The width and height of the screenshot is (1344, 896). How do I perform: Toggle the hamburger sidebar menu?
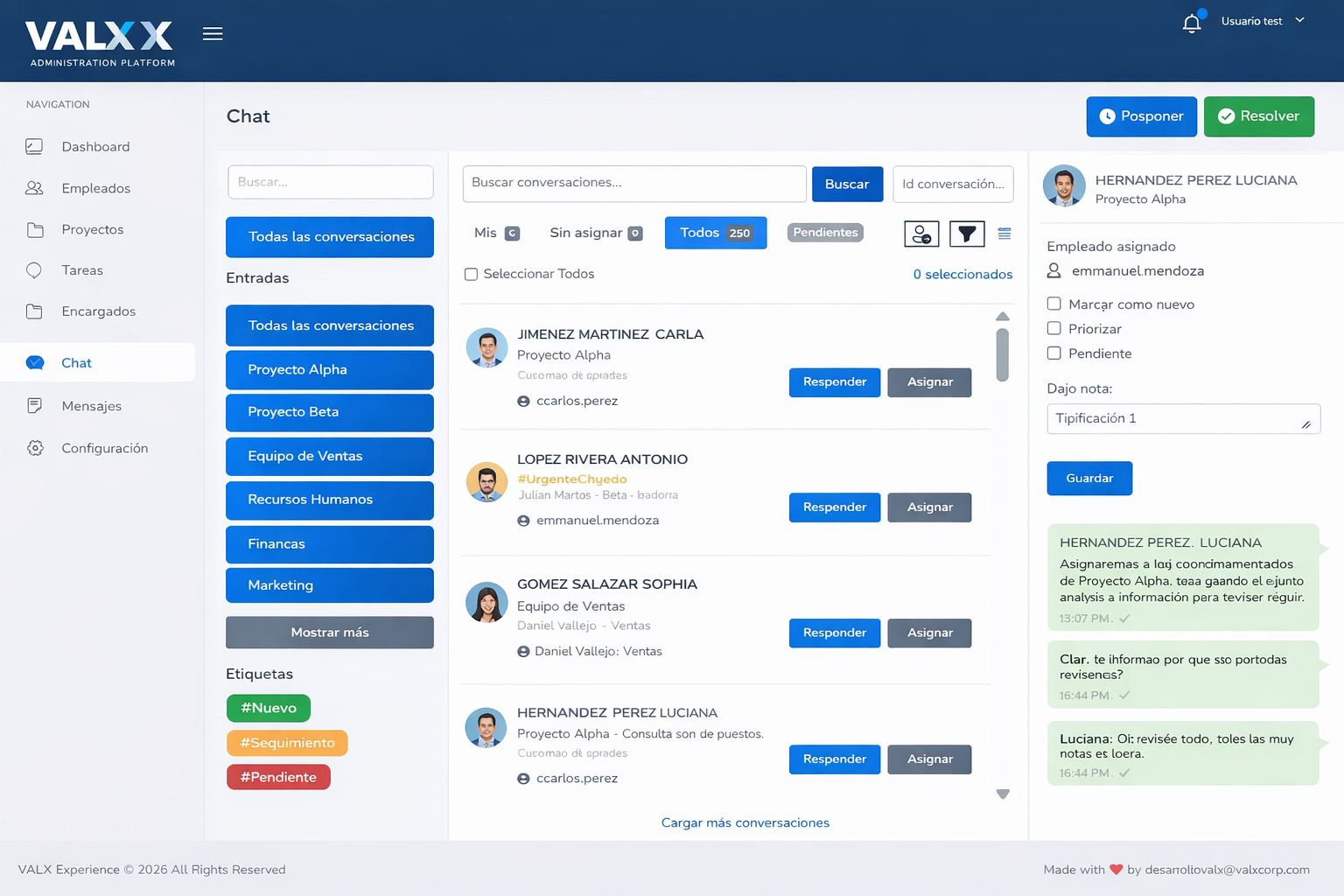coord(213,34)
